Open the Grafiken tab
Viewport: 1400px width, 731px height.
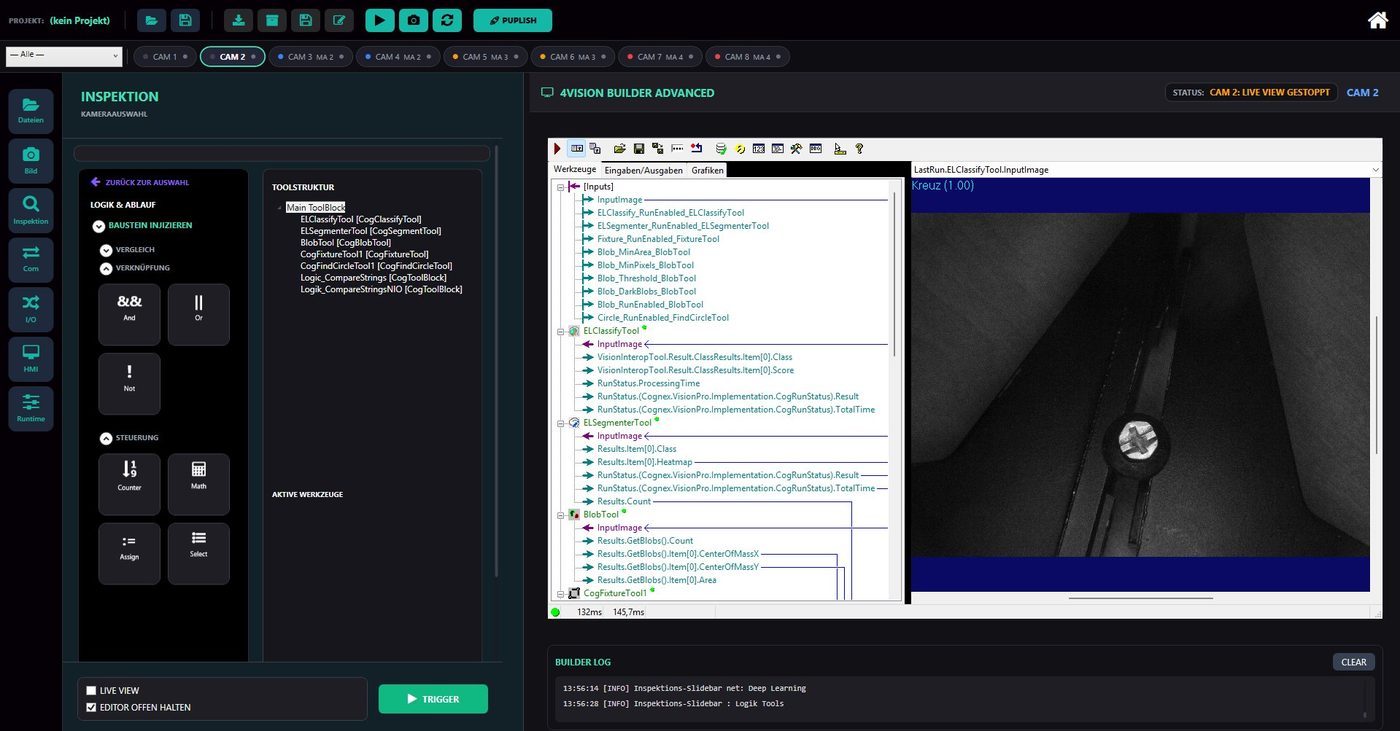(x=707, y=170)
